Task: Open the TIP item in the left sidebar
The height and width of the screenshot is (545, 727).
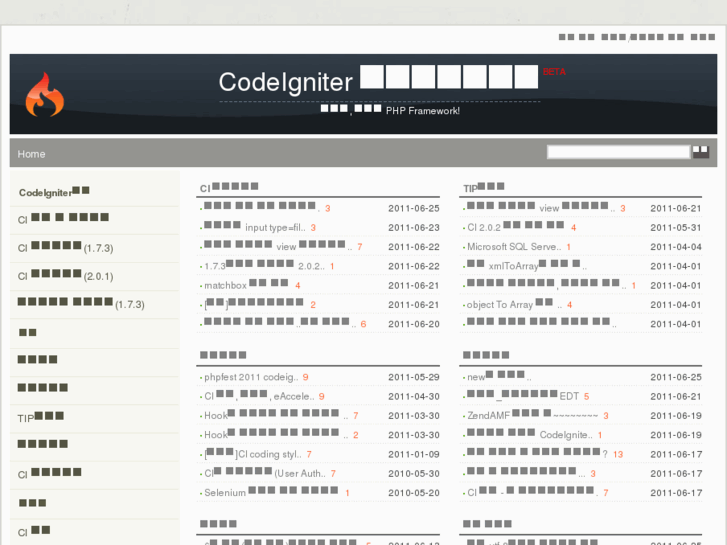Action: pos(41,418)
